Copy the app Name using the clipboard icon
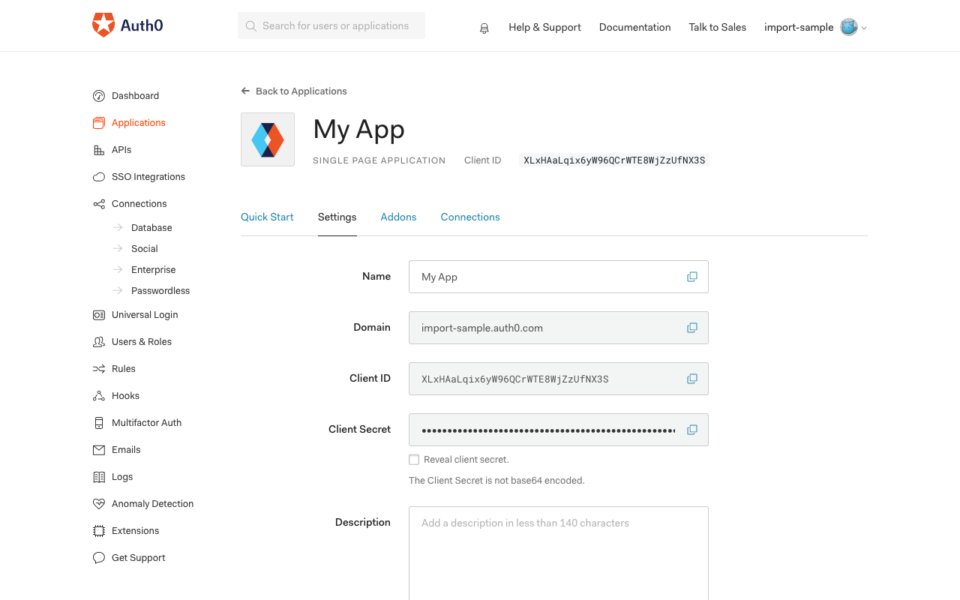 pyautogui.click(x=692, y=276)
